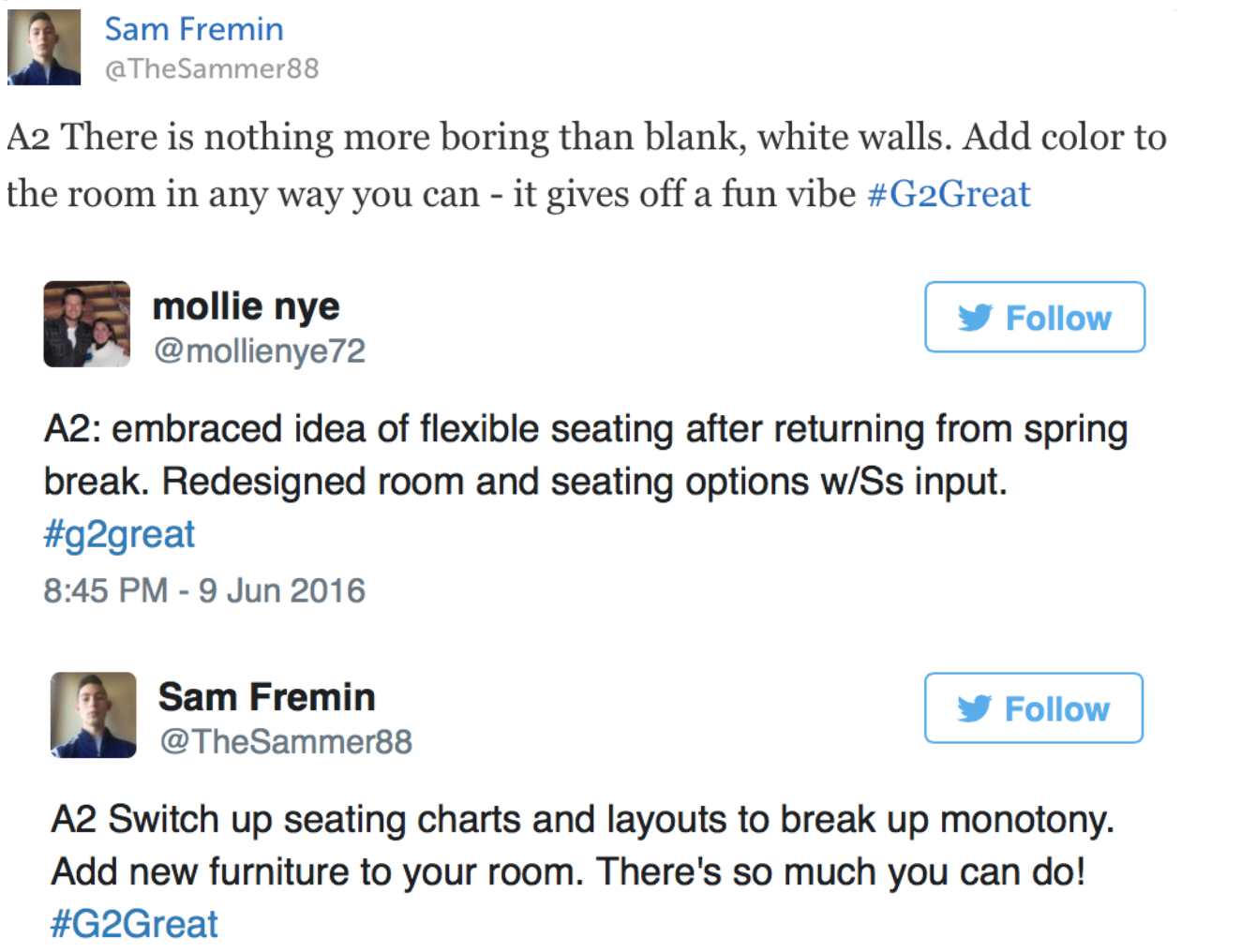Follow mollie nye using the Follow button
This screenshot has width=1256, height=952.
pos(1035,317)
